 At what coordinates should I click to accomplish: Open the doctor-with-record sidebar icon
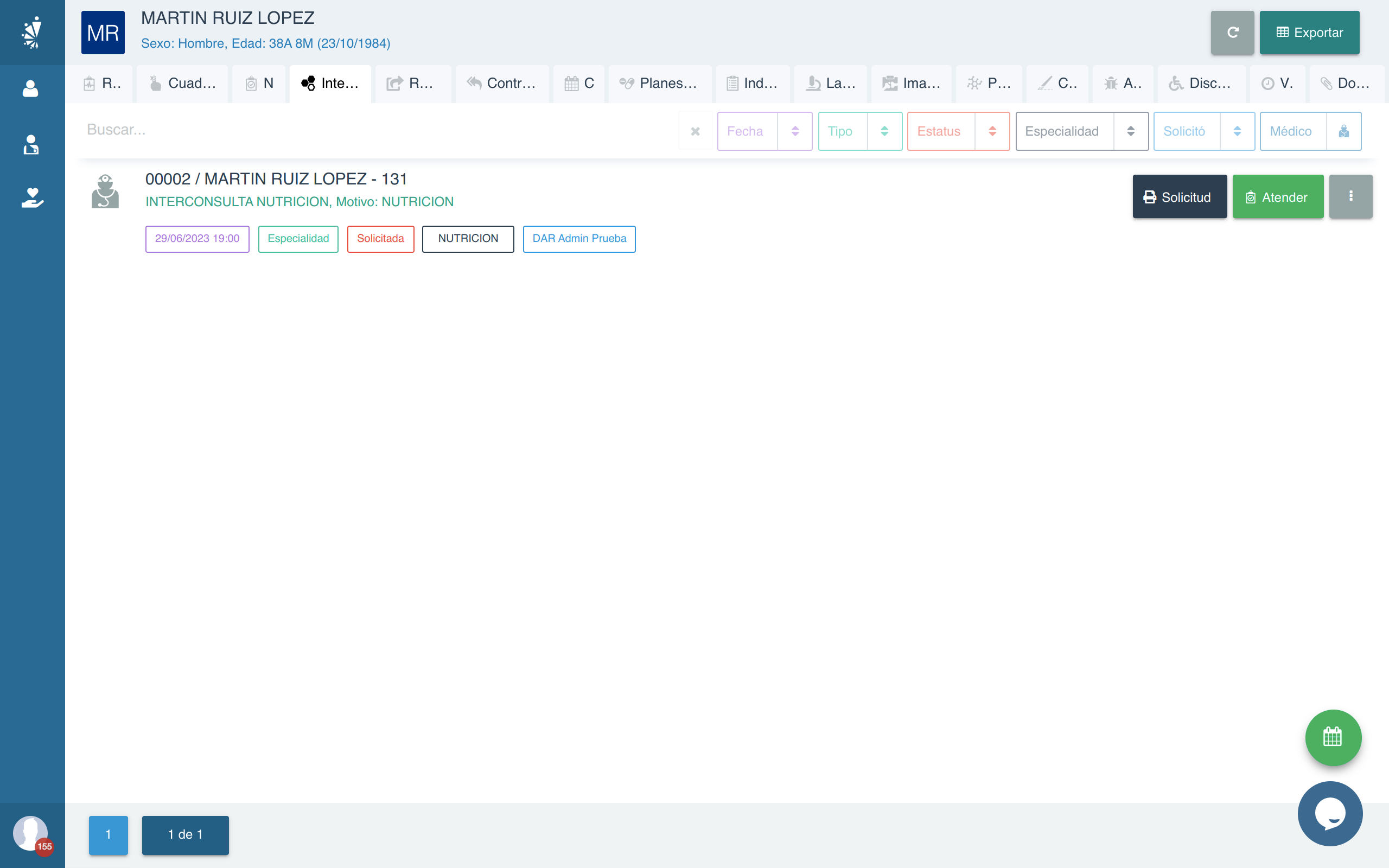[x=31, y=145]
